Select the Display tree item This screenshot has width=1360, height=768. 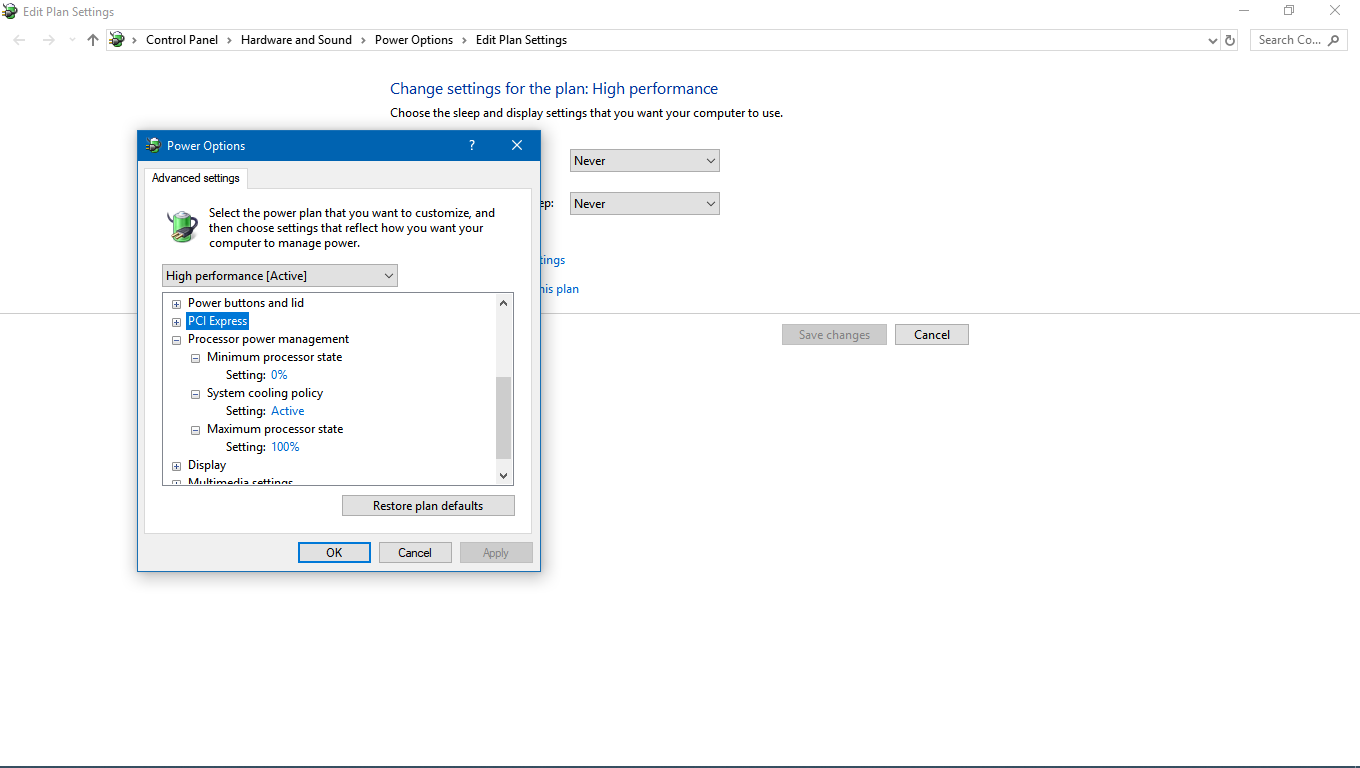(207, 465)
